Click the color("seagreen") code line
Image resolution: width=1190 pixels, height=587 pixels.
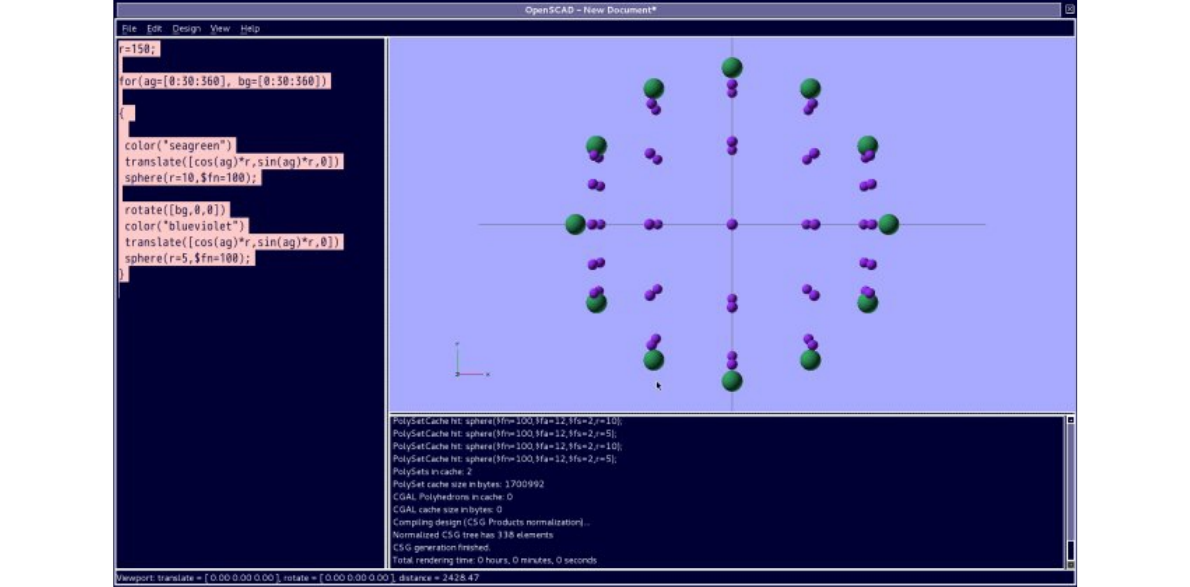[180, 145]
